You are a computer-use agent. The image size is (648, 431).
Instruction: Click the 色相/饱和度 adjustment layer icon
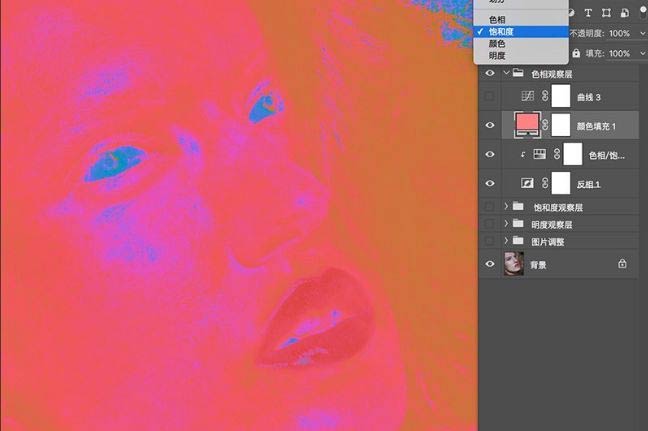[540, 155]
